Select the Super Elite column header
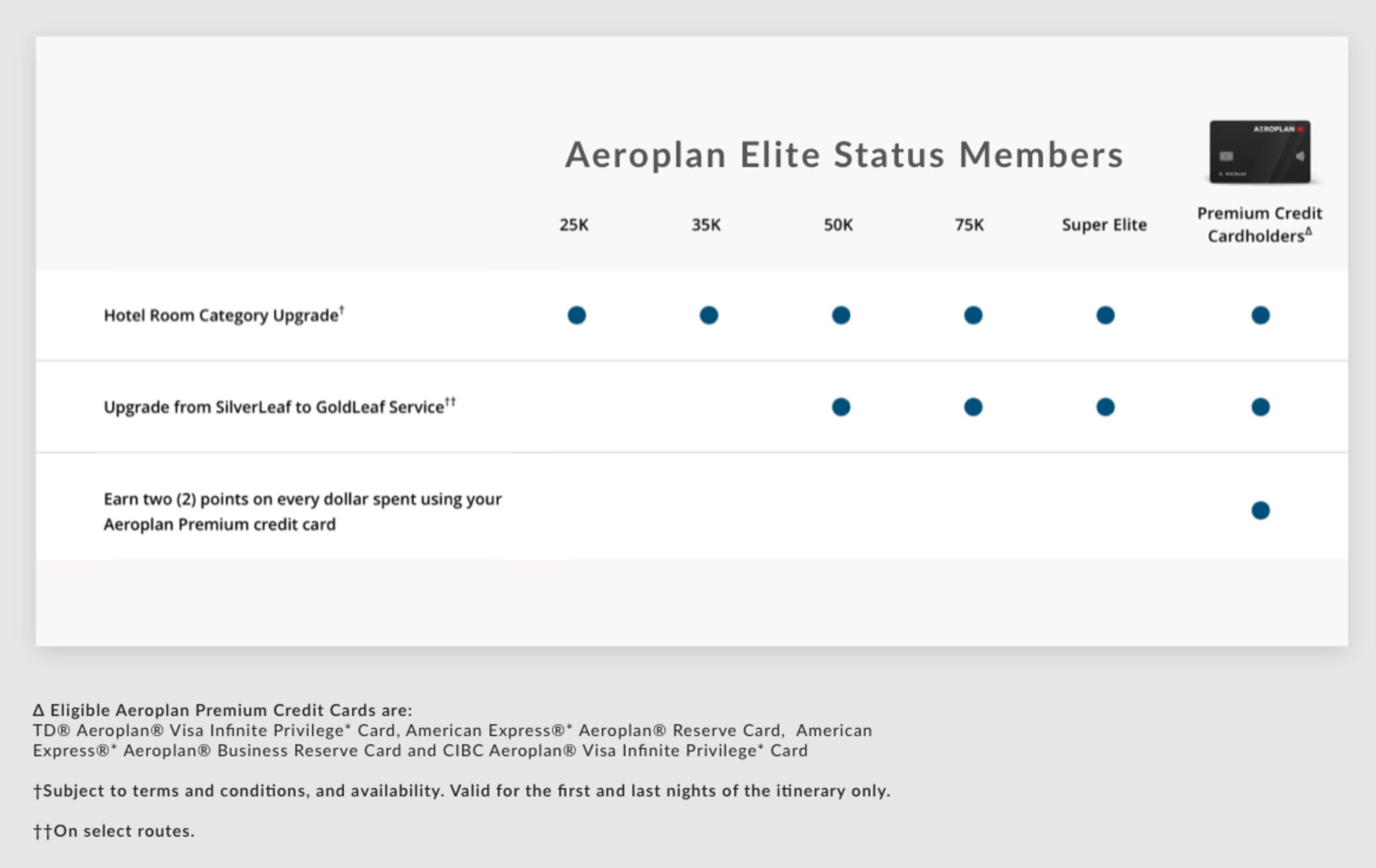 [1104, 225]
